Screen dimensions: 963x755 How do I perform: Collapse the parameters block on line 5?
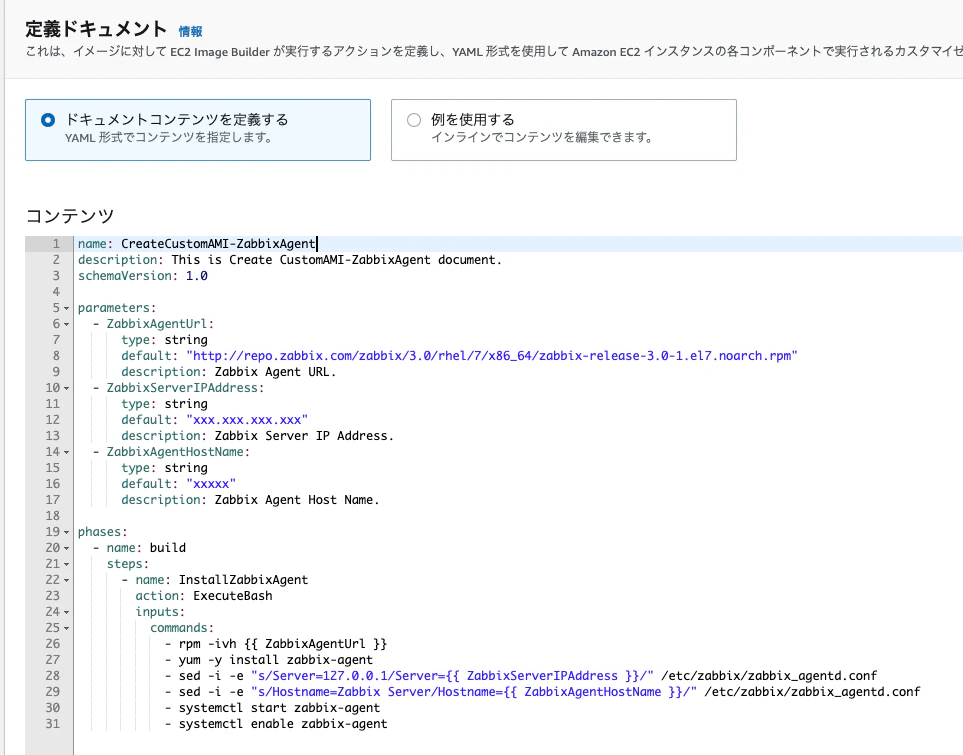pyautogui.click(x=66, y=308)
